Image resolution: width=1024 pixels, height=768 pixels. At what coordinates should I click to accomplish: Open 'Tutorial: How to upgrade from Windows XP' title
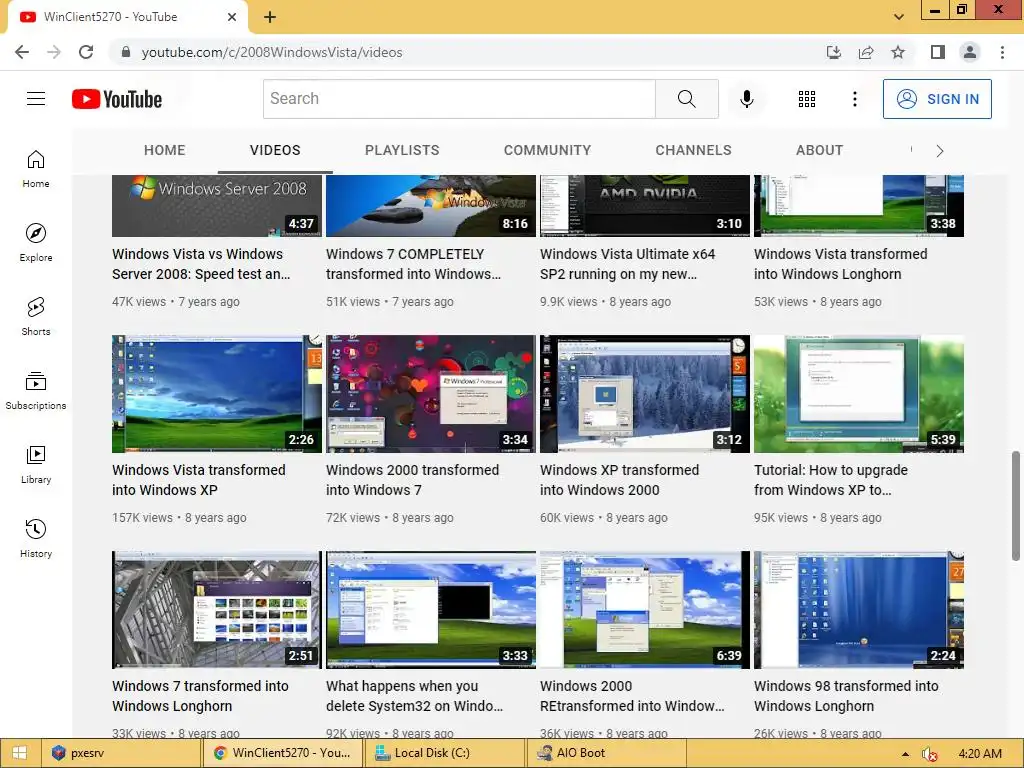(x=831, y=480)
